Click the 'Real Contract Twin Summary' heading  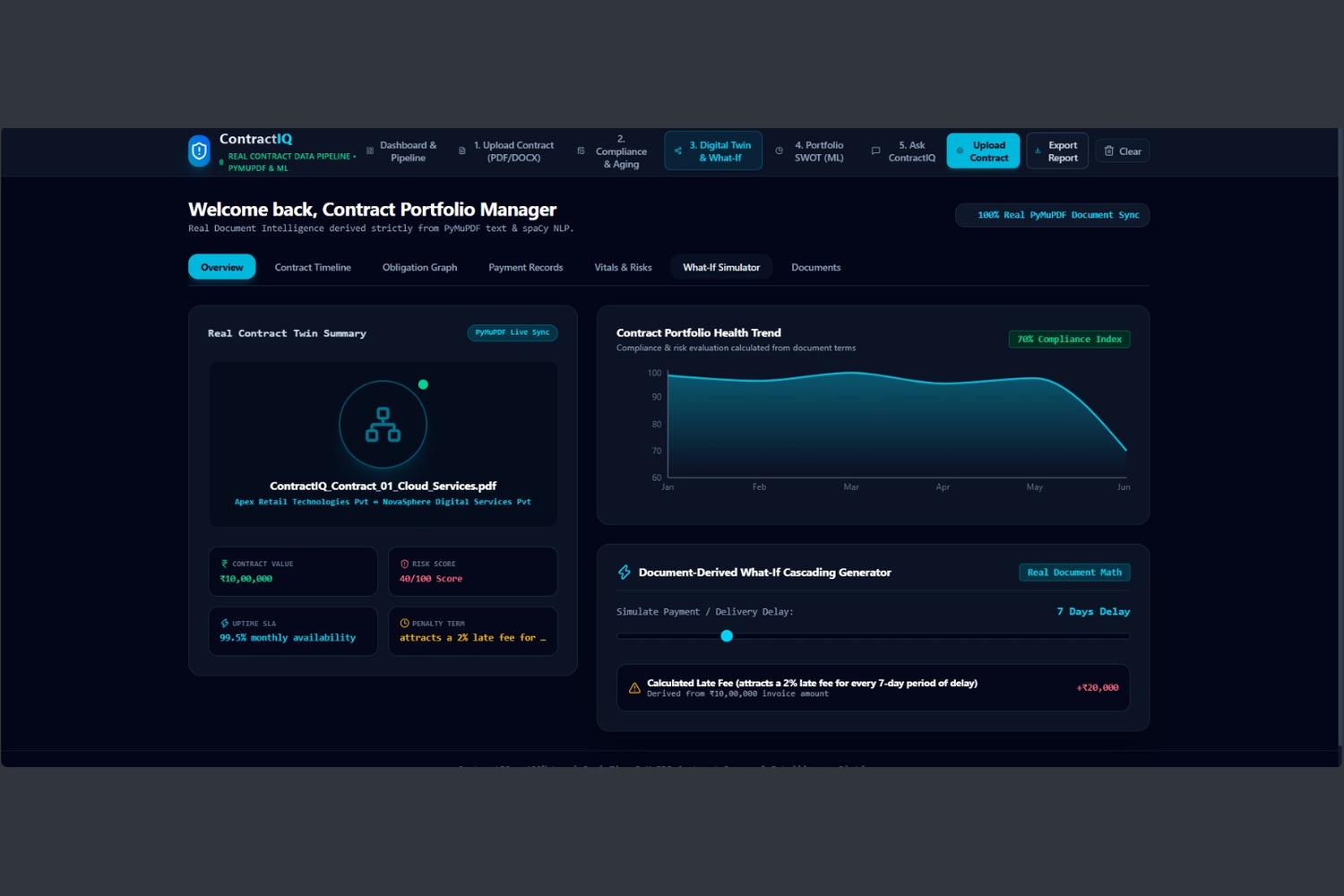(x=287, y=333)
